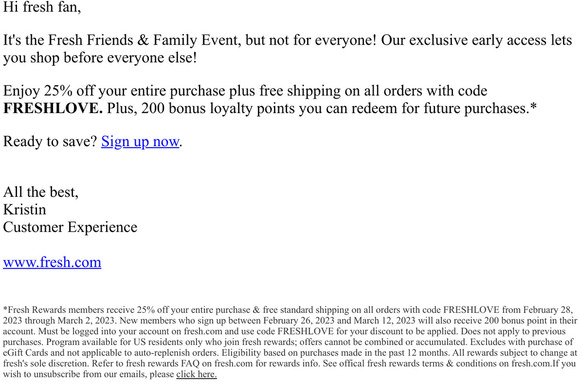580x382 pixels.
Task: Click the bold FRESHLOVE promo code
Action: (53, 108)
